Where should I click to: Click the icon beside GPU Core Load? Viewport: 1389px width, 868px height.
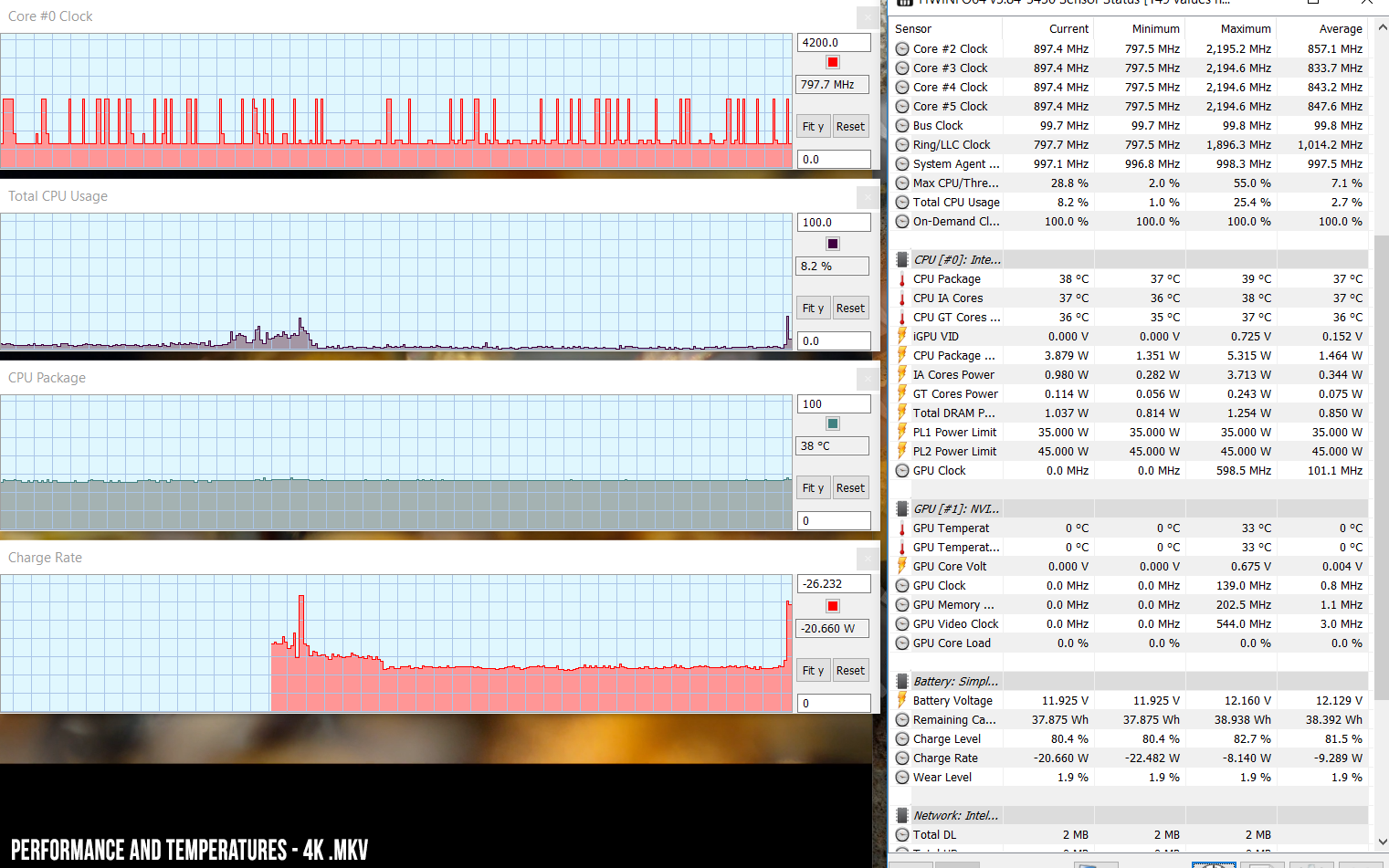click(x=902, y=643)
